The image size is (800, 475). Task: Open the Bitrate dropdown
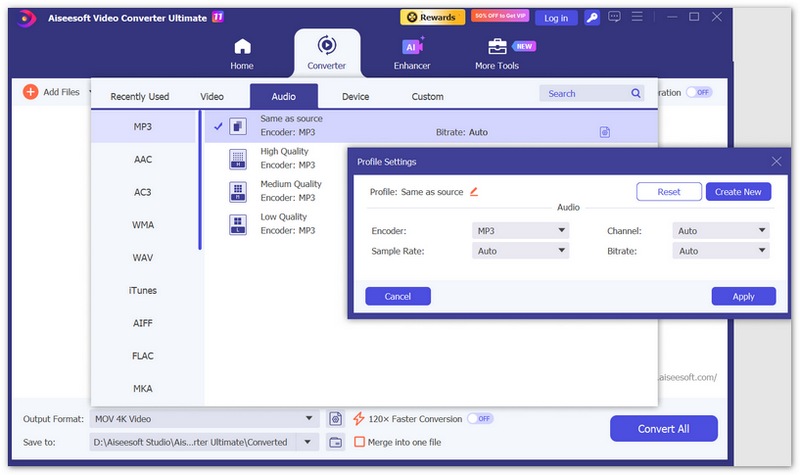click(720, 251)
